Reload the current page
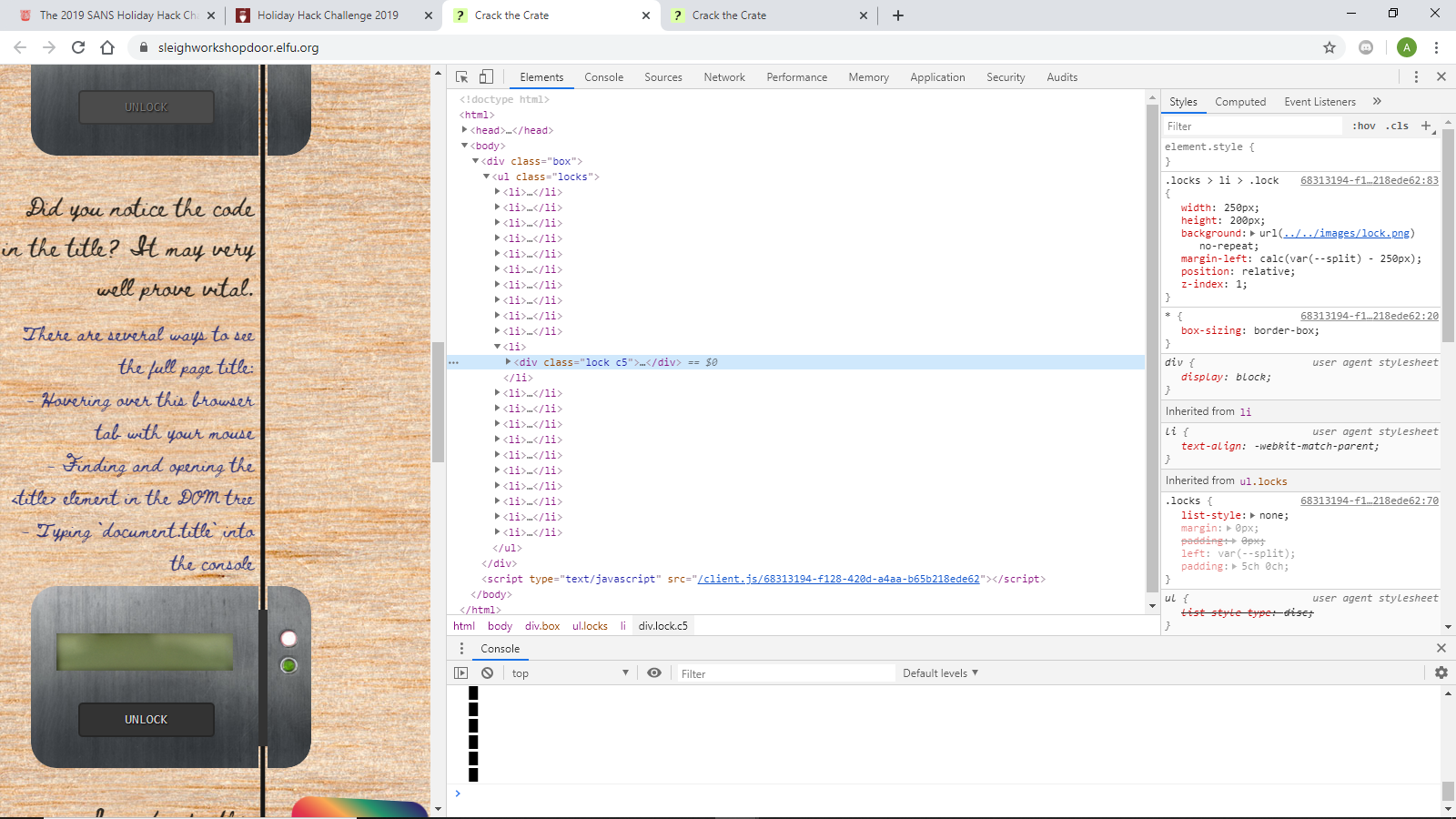Image resolution: width=1456 pixels, height=819 pixels. [78, 47]
